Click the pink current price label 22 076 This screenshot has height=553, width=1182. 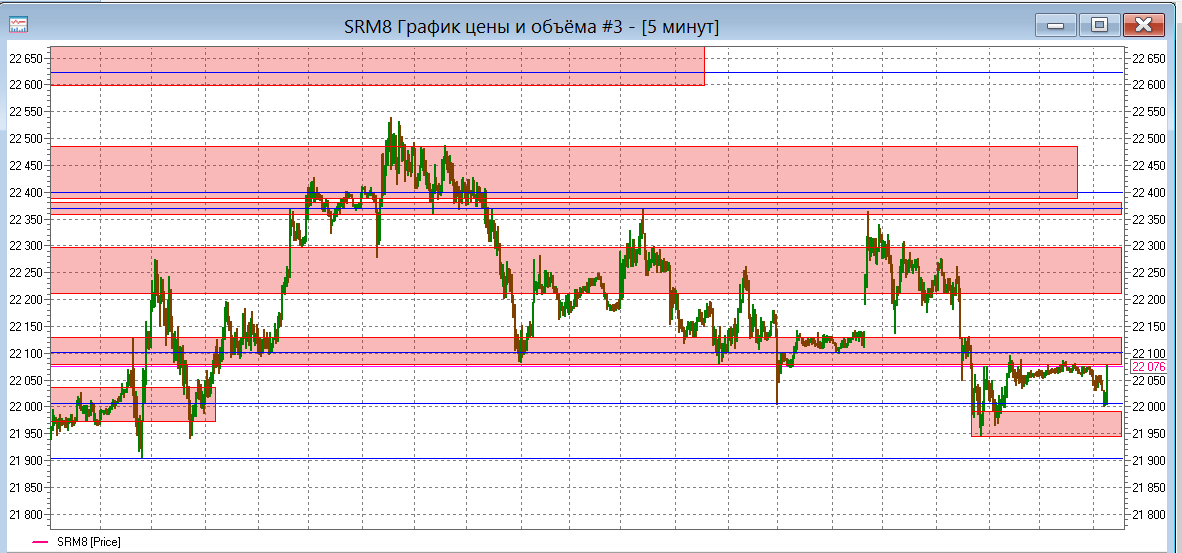pos(1148,367)
